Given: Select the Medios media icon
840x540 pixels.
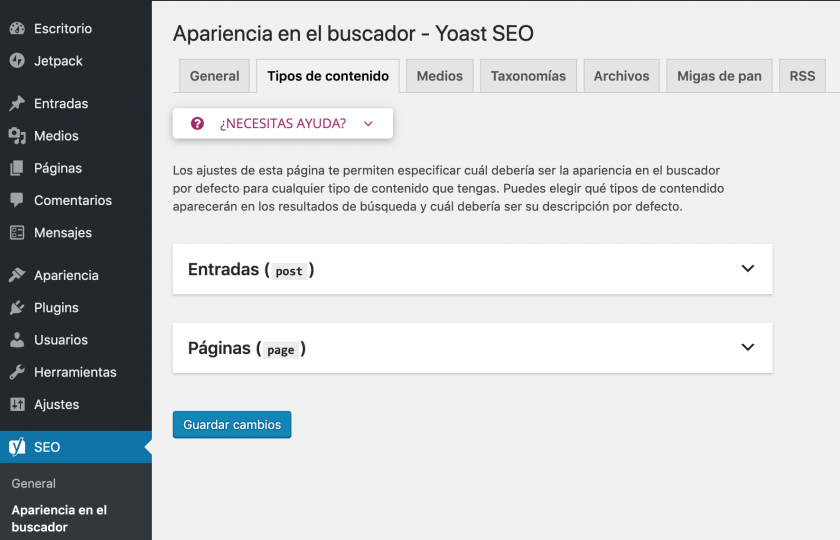Looking at the screenshot, I should tap(17, 136).
